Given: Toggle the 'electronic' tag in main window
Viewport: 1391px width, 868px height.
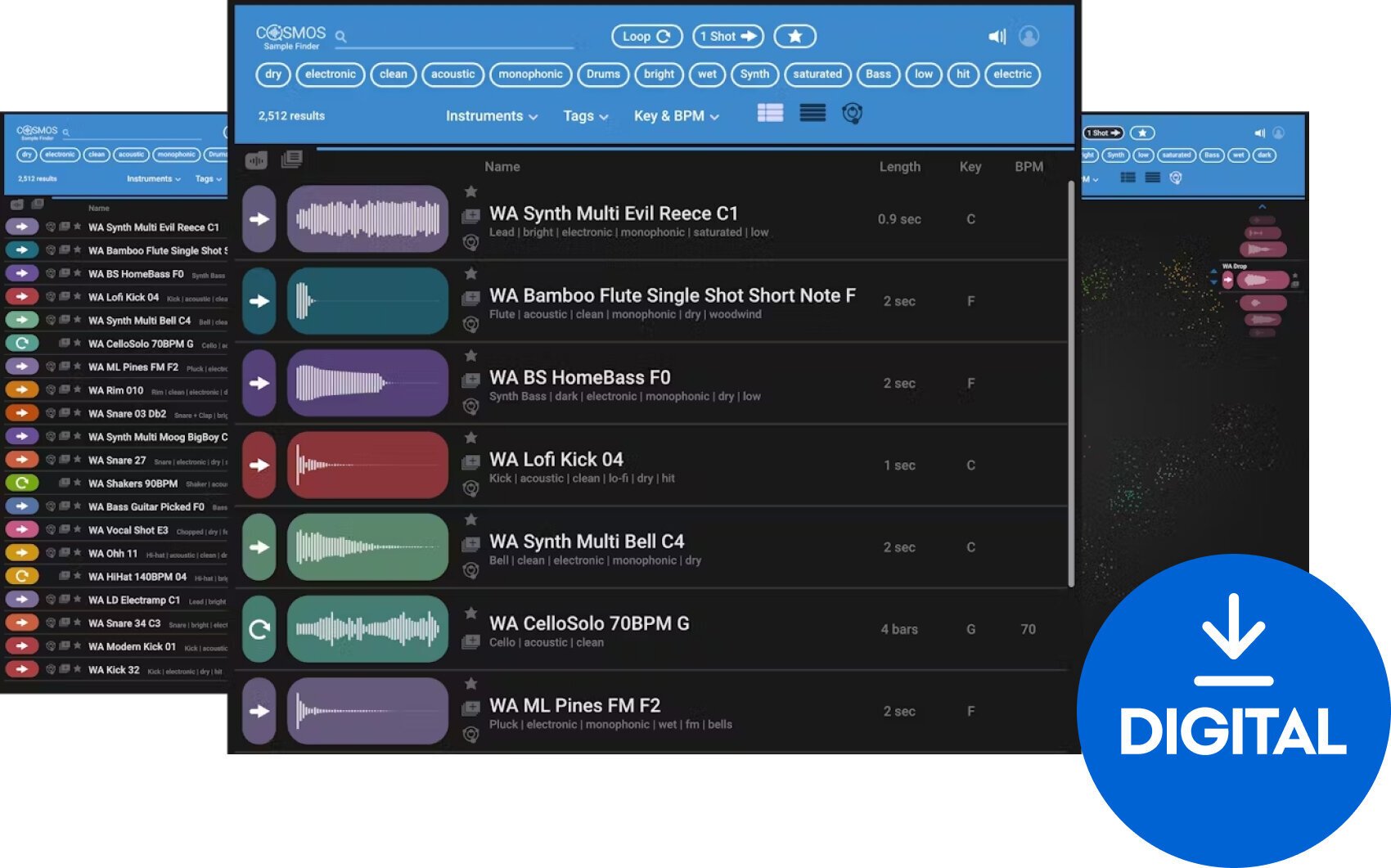Looking at the screenshot, I should [331, 74].
